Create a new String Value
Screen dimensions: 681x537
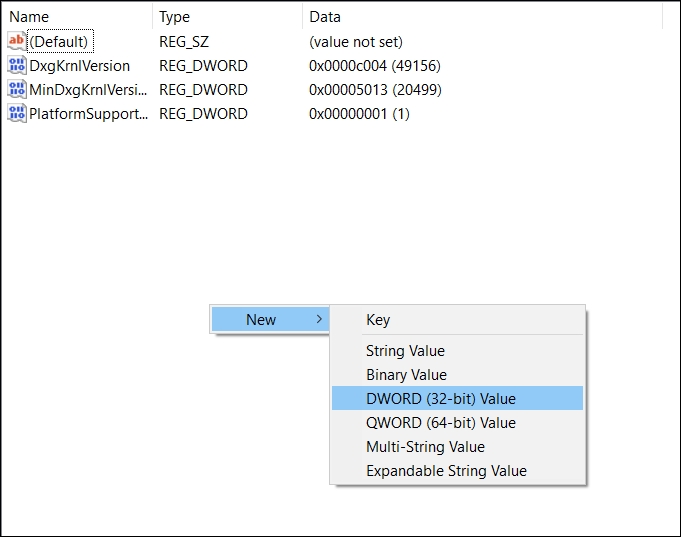[405, 351]
